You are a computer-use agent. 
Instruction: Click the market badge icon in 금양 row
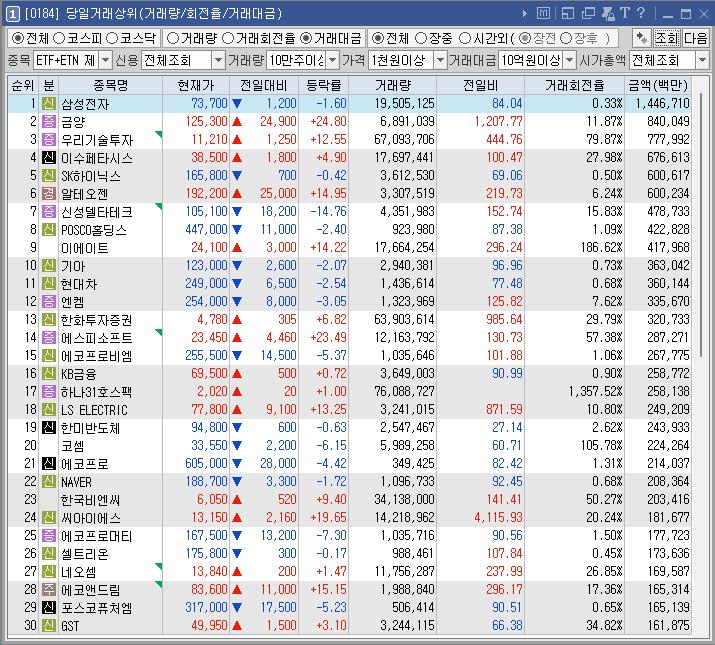pos(49,121)
